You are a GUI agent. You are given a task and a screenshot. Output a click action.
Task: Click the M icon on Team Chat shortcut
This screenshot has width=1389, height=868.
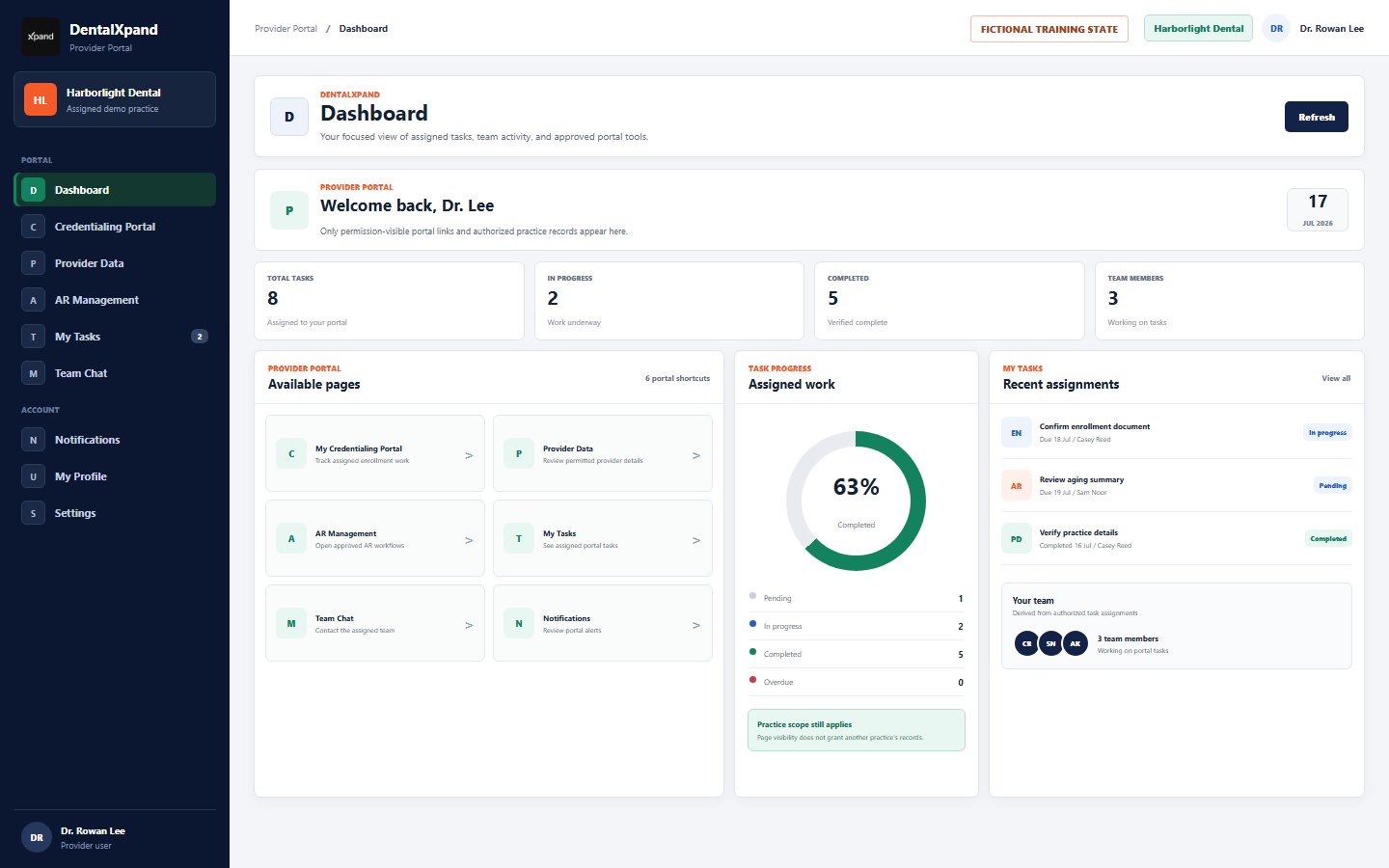[x=291, y=623]
